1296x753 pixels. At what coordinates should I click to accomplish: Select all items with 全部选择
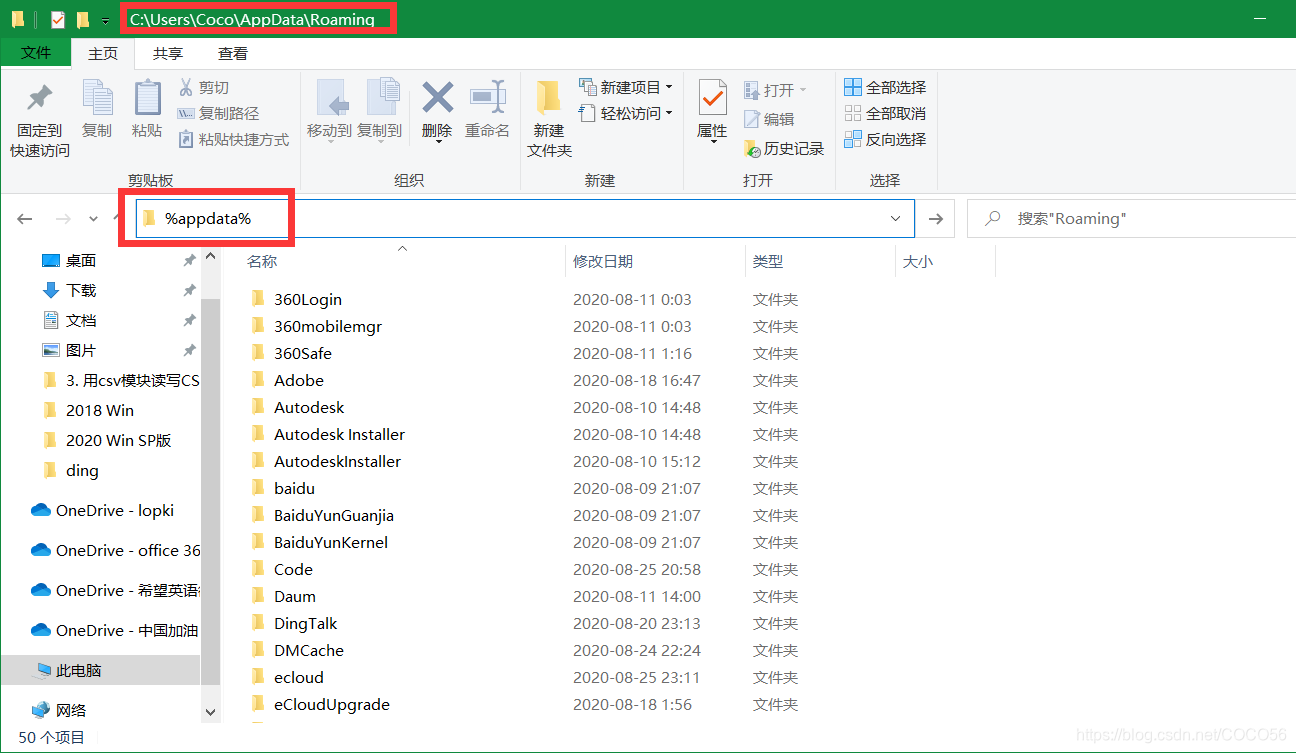pyautogui.click(x=884, y=87)
